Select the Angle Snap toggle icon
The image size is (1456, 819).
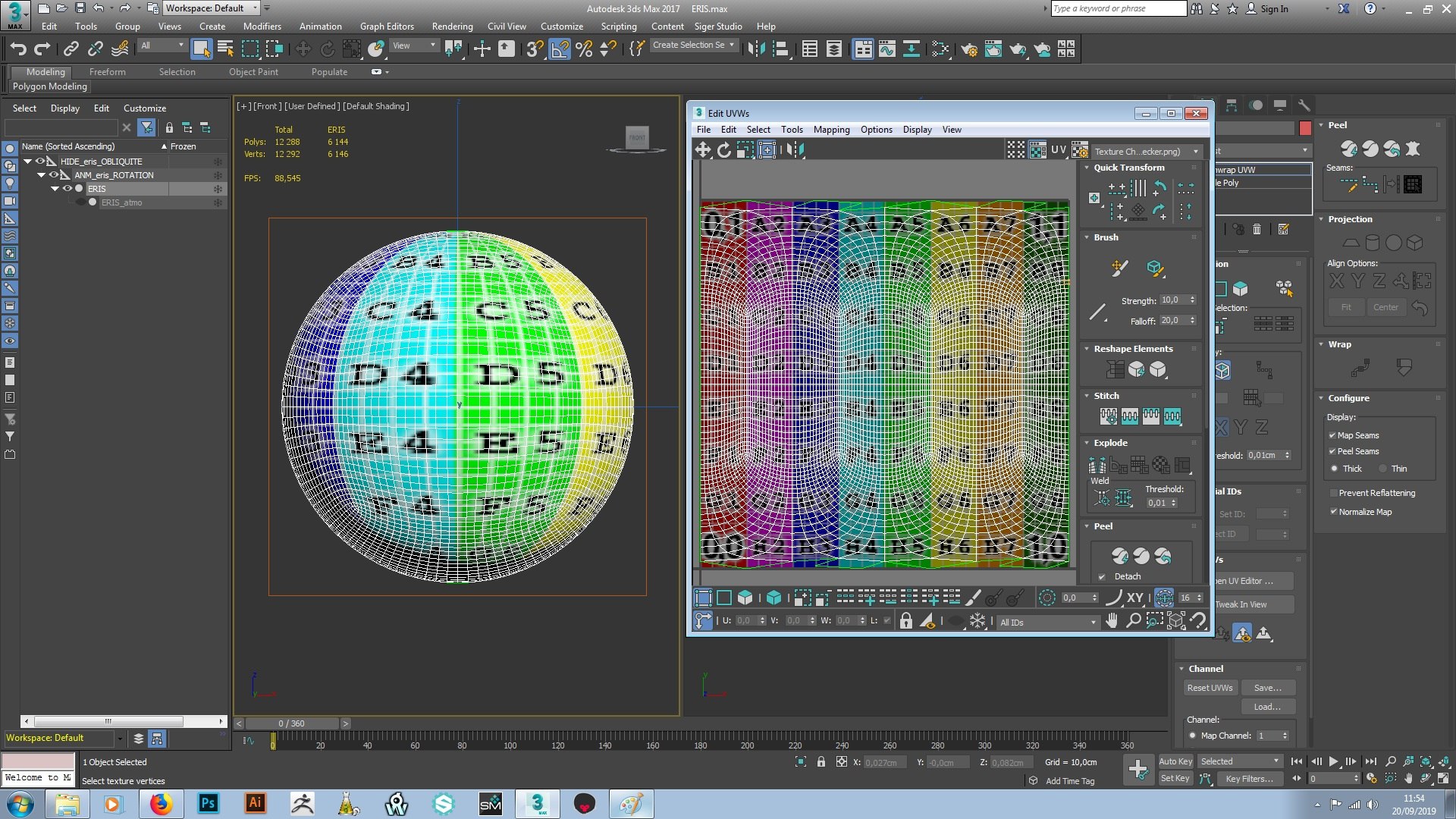[x=560, y=49]
